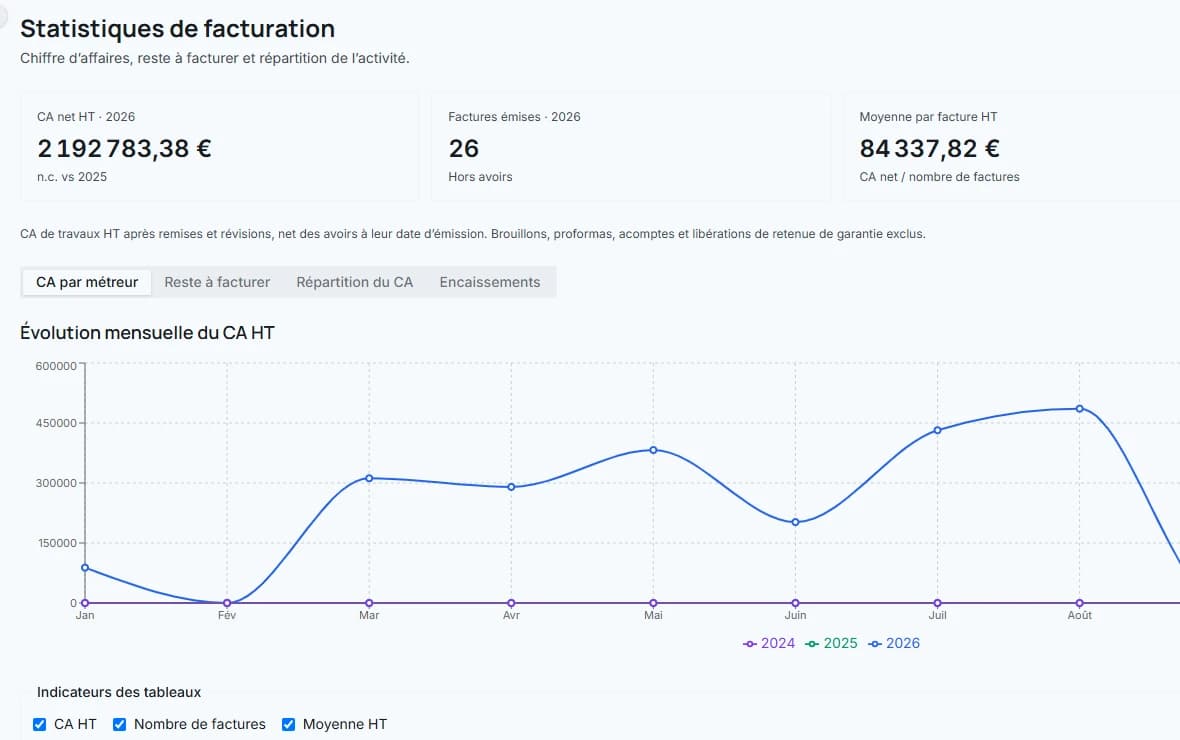
Task: Uncheck the CA HT indicator checkbox
Action: [x=39, y=724]
